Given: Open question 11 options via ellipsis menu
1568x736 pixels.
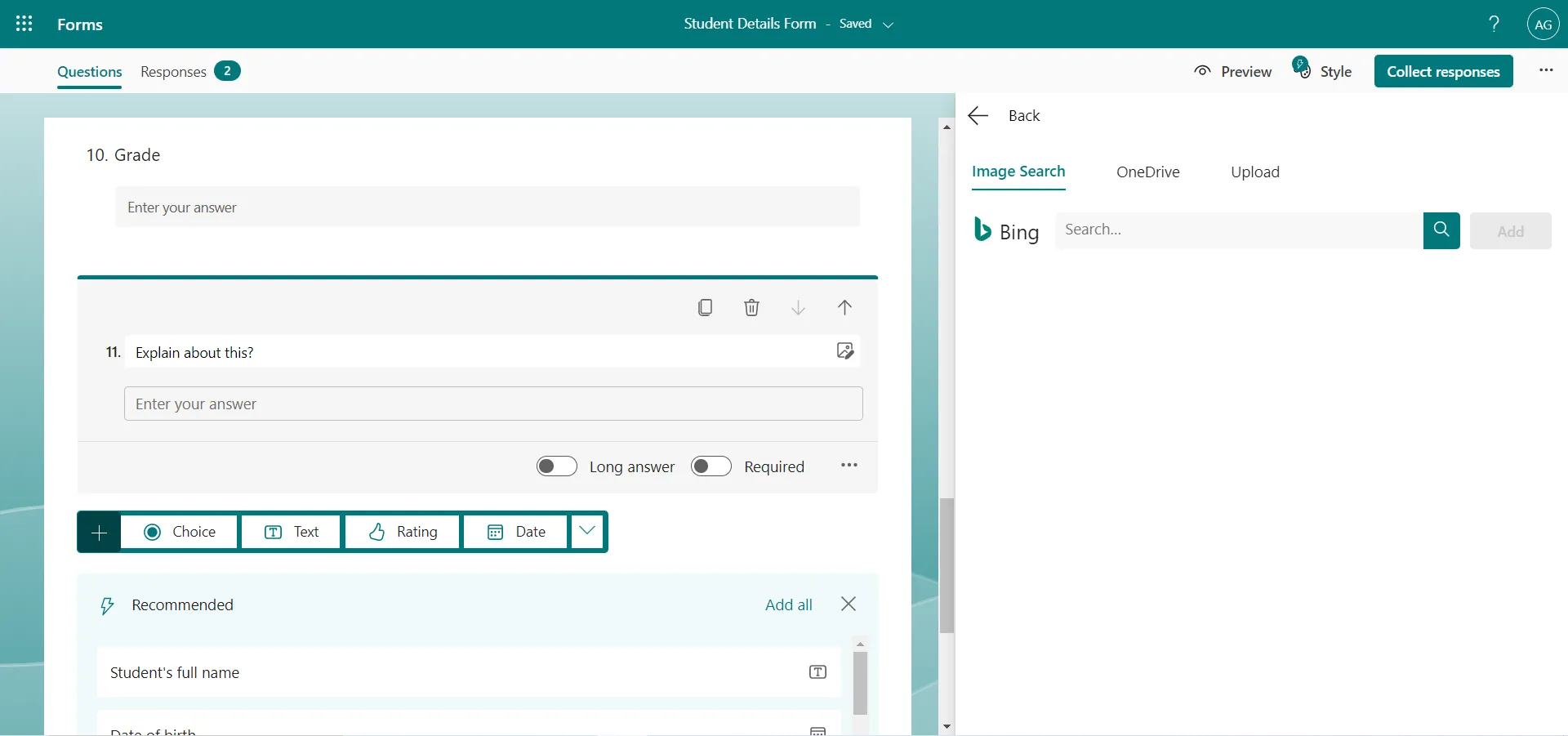Looking at the screenshot, I should pos(849,466).
